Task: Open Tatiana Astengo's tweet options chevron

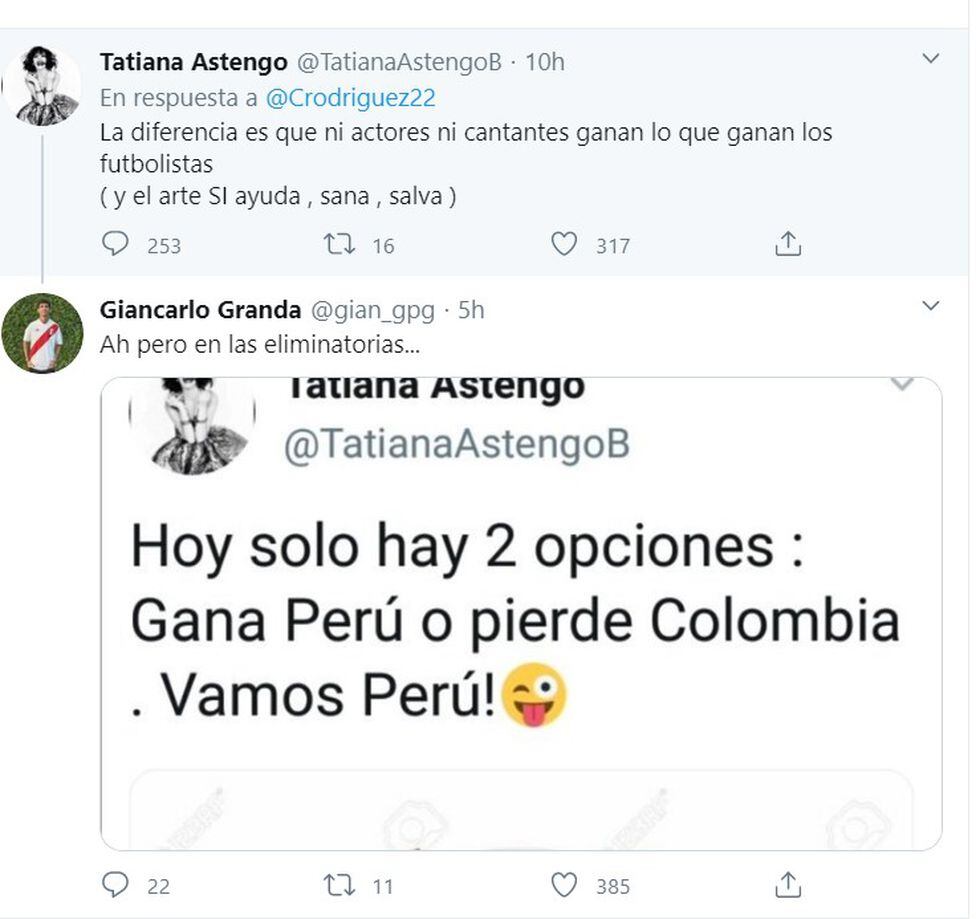Action: pyautogui.click(x=930, y=59)
